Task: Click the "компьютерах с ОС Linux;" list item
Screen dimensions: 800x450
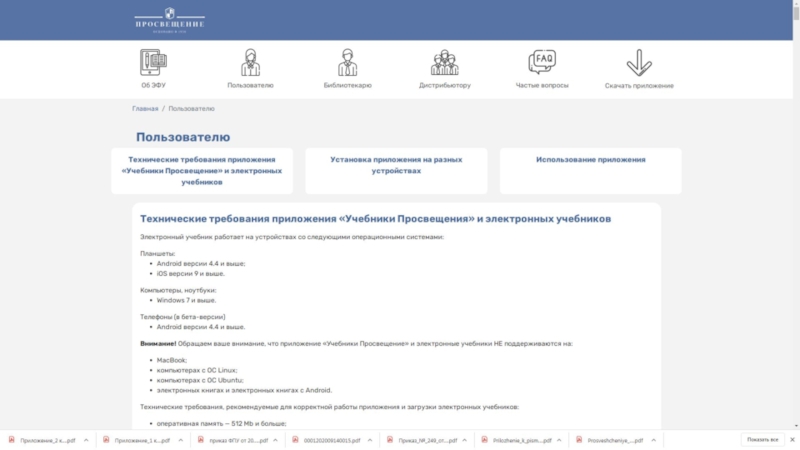Action: click(197, 370)
